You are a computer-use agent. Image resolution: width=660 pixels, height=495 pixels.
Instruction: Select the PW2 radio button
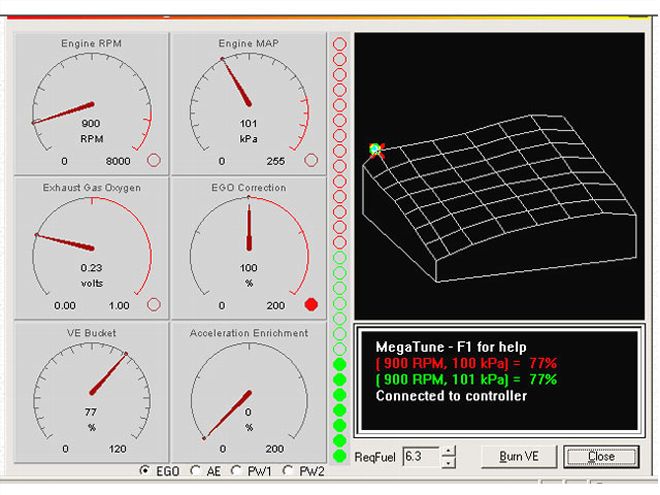click(x=288, y=471)
